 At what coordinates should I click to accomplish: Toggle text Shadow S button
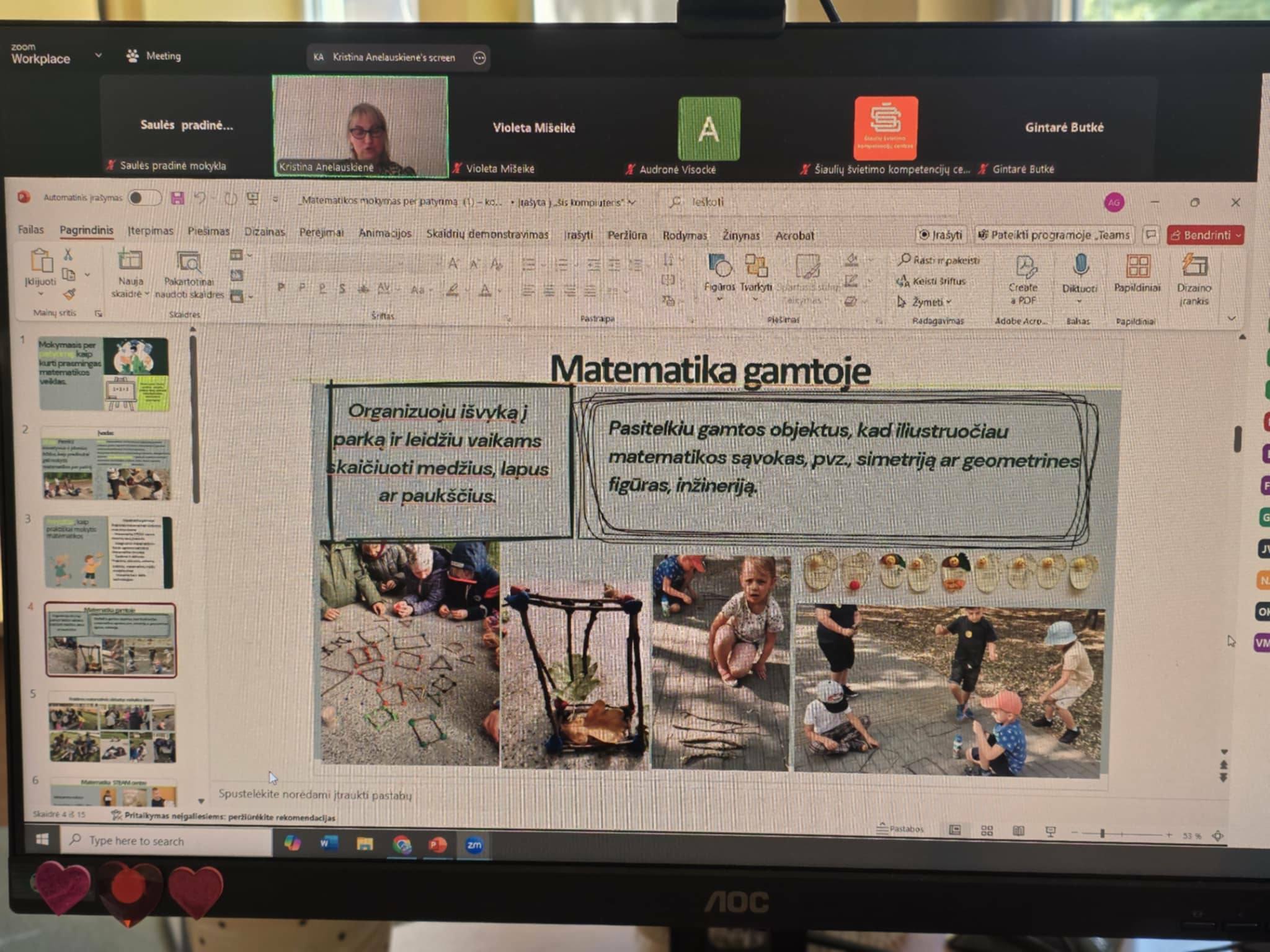(x=342, y=288)
